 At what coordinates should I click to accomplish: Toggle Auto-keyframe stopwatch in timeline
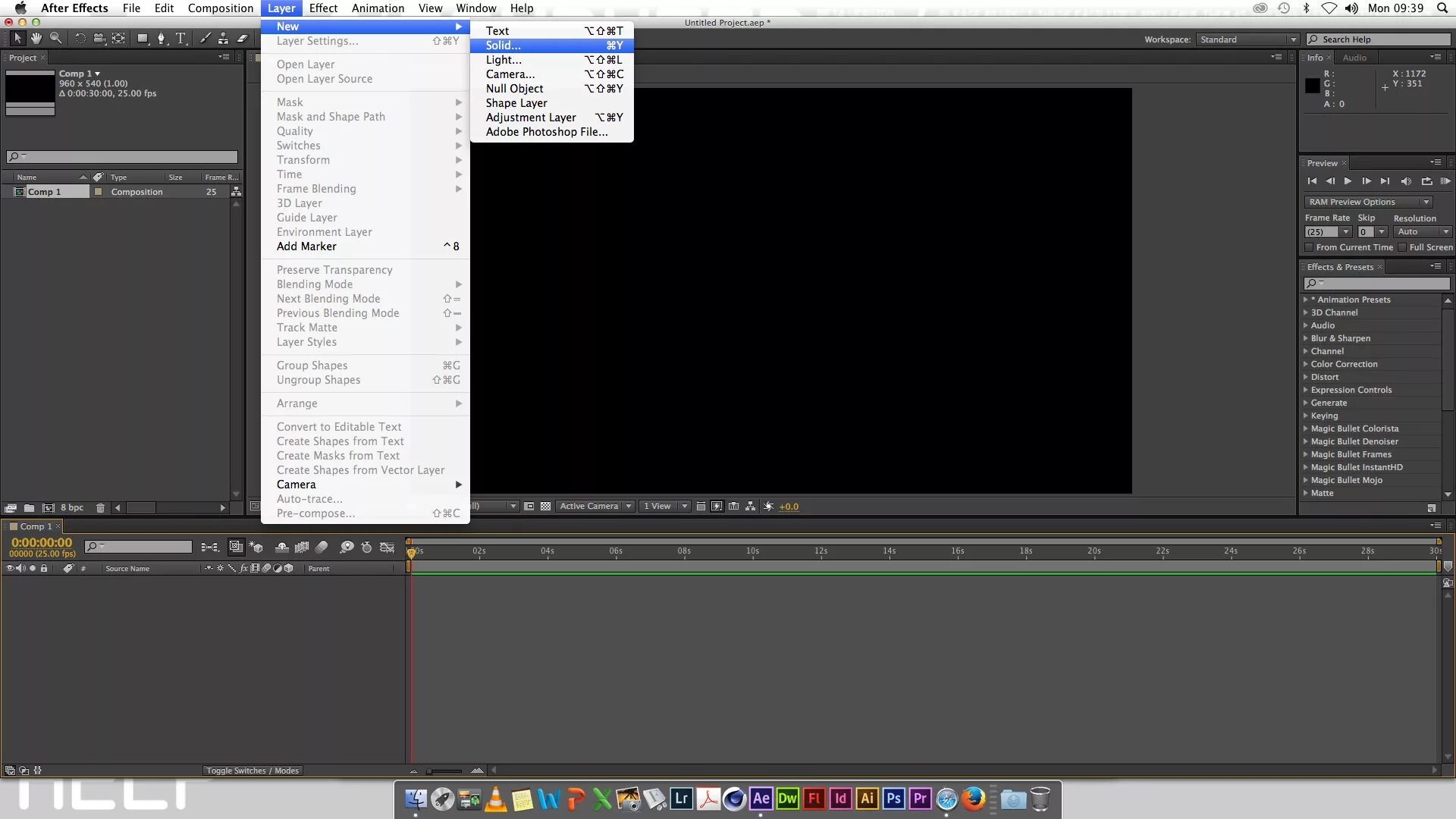367,547
